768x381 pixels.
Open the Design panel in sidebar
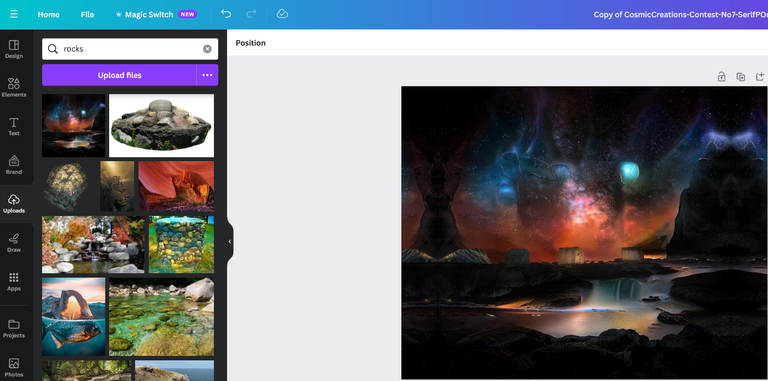click(x=14, y=49)
